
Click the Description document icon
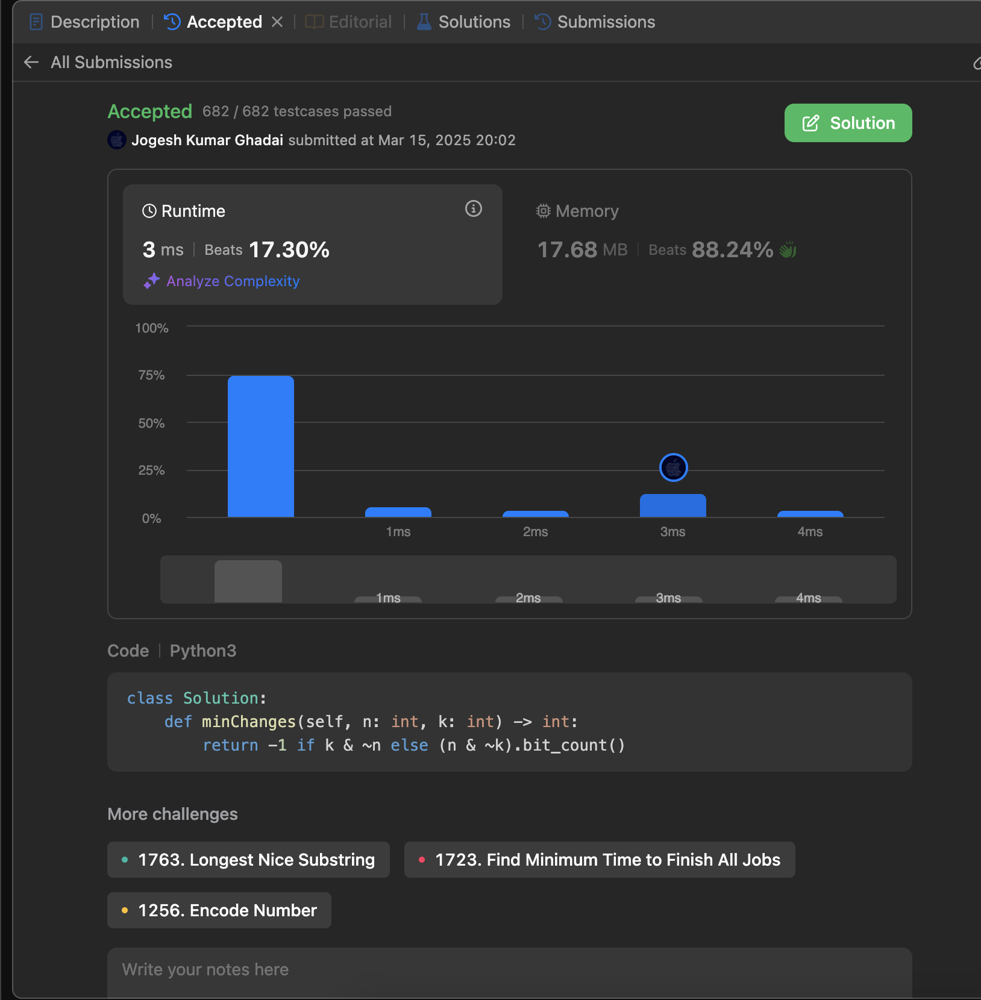point(36,22)
